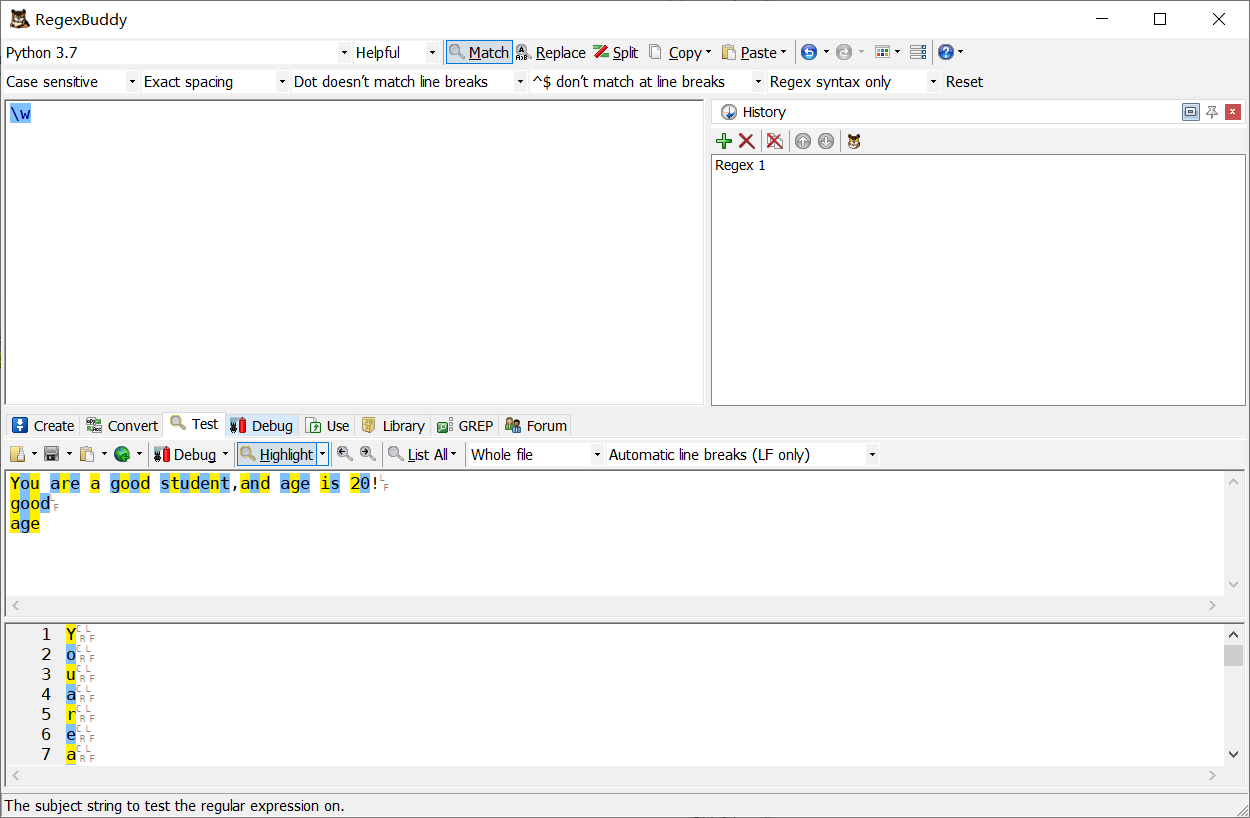Move regex down in the History list
1250x818 pixels.
click(826, 141)
